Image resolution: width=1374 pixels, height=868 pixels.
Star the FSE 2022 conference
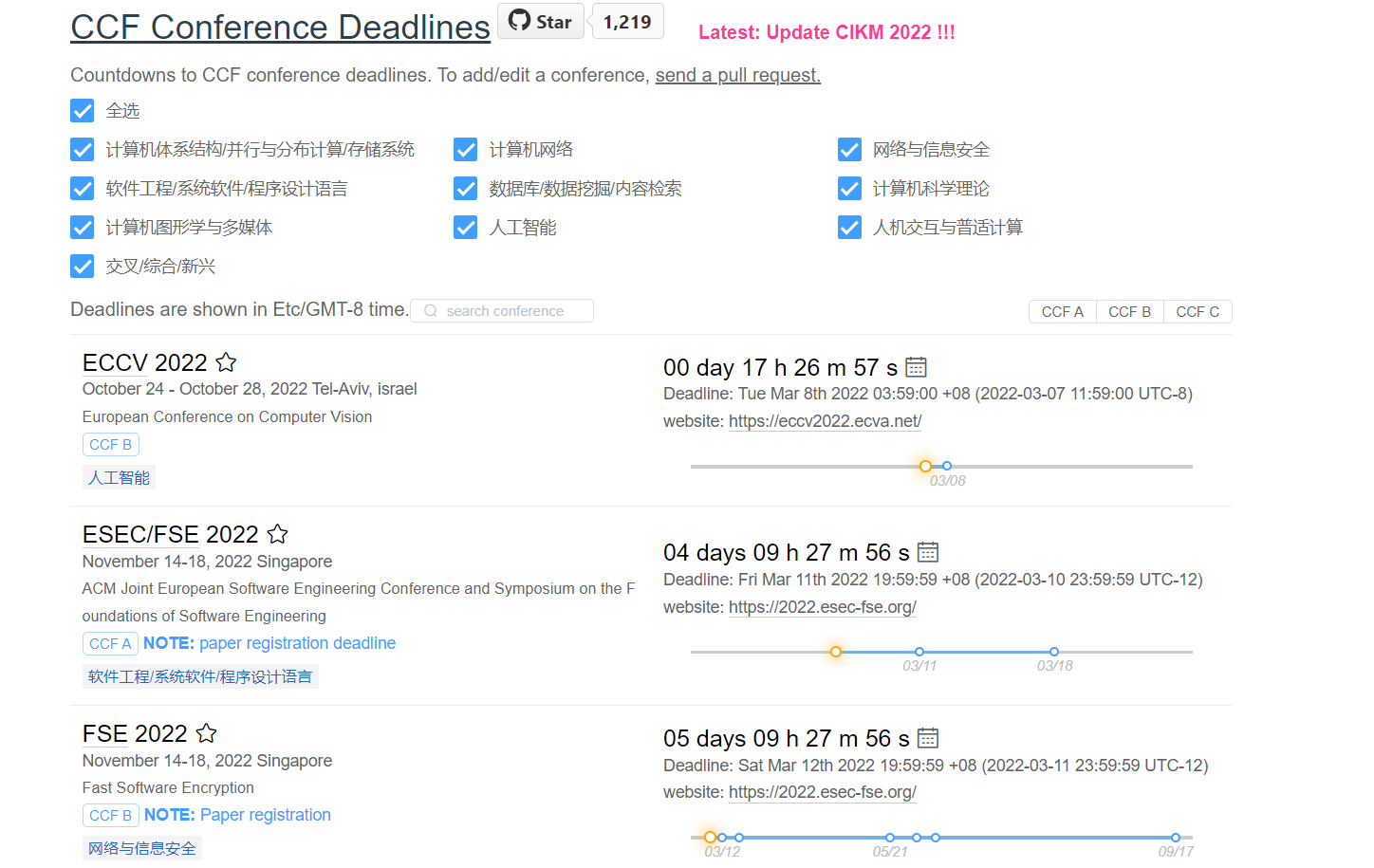[206, 733]
